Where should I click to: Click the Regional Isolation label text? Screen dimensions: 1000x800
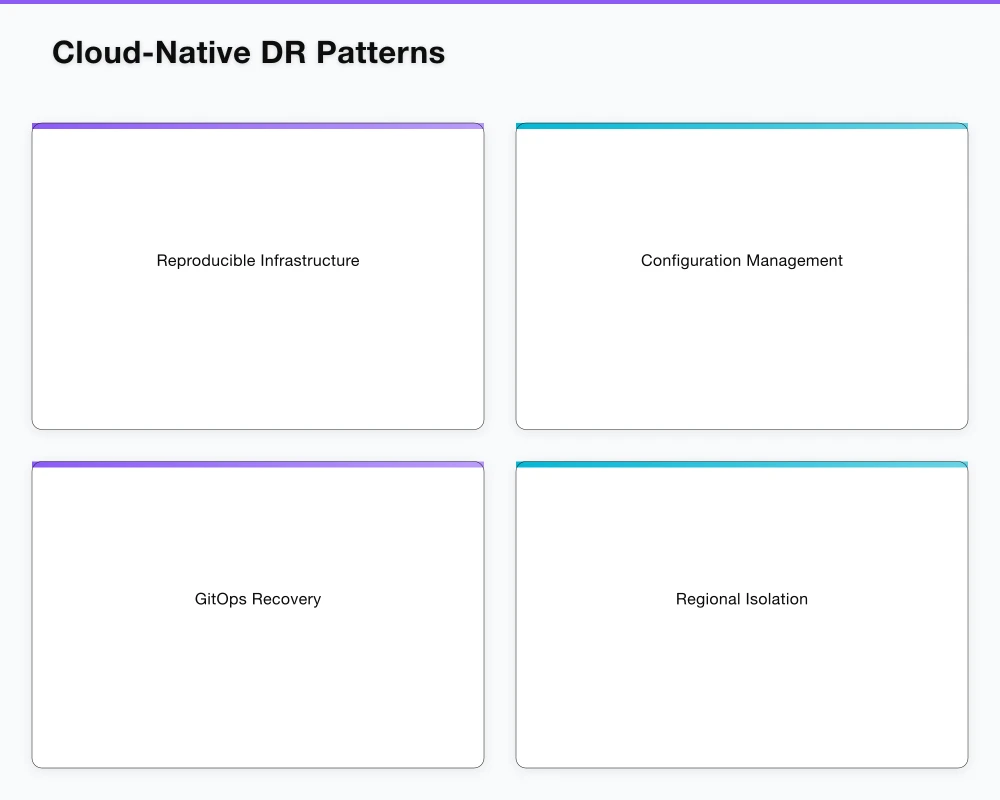coord(741,599)
